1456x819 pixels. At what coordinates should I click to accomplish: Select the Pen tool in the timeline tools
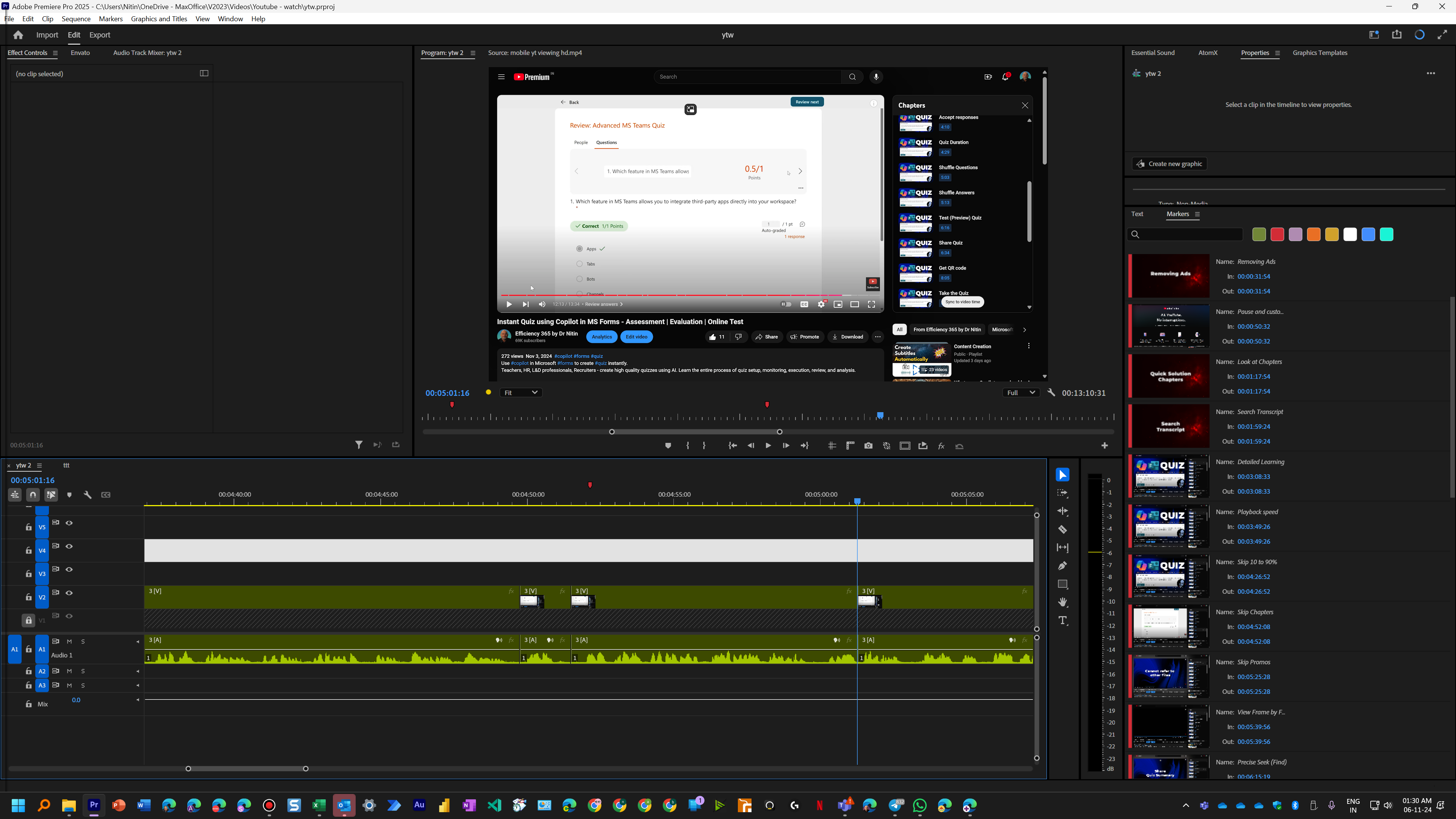(1062, 566)
